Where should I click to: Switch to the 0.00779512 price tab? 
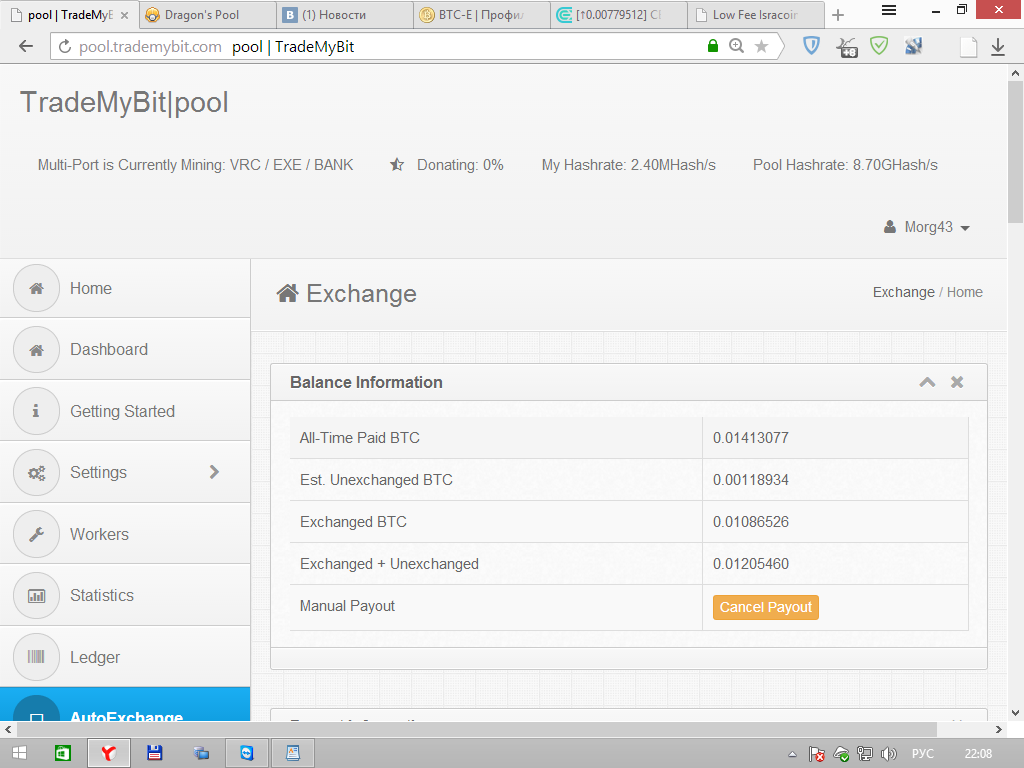click(x=618, y=14)
